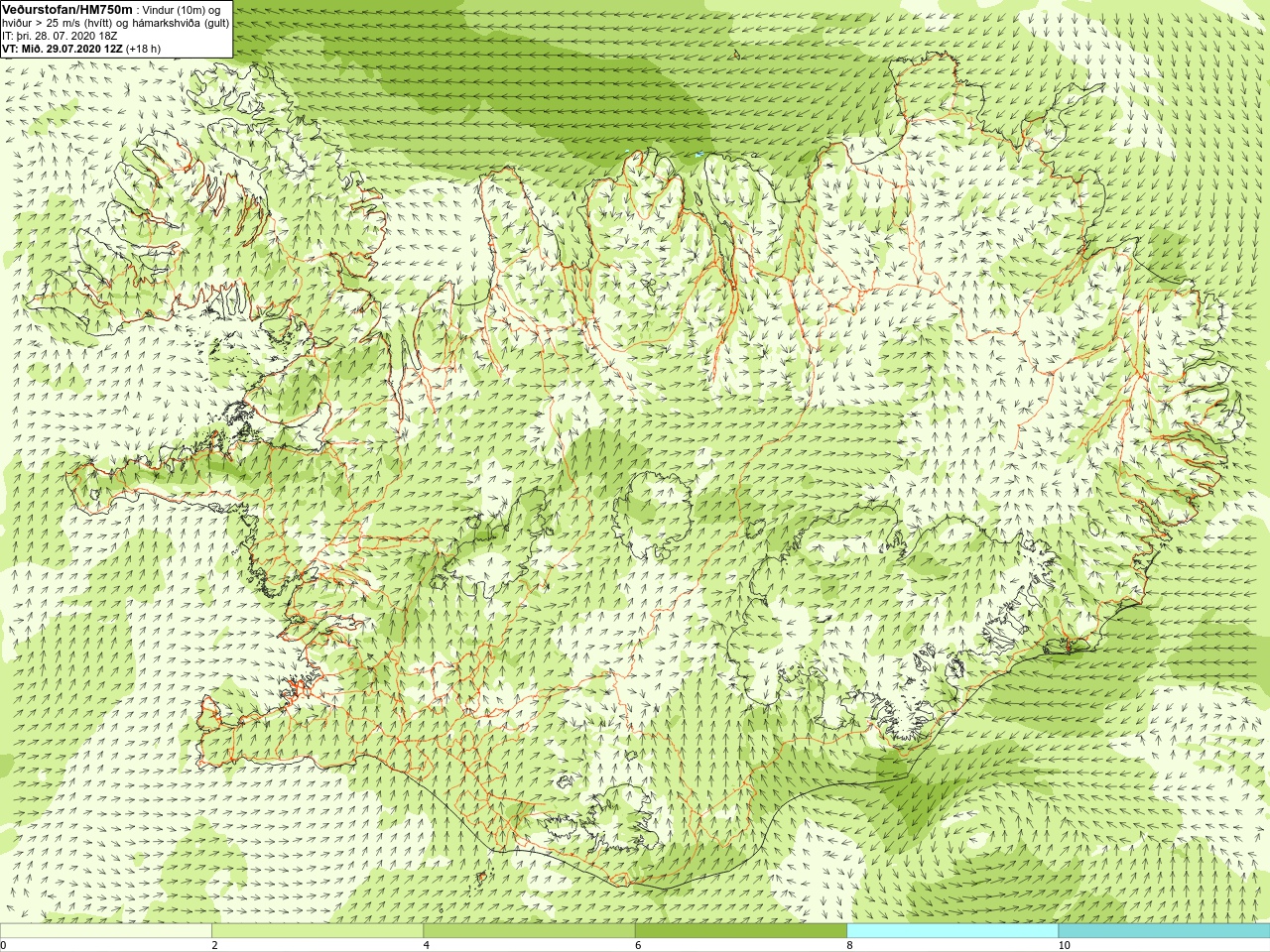The image size is (1270, 952).
Task: Click the '2' legend scale value
Action: [214, 945]
